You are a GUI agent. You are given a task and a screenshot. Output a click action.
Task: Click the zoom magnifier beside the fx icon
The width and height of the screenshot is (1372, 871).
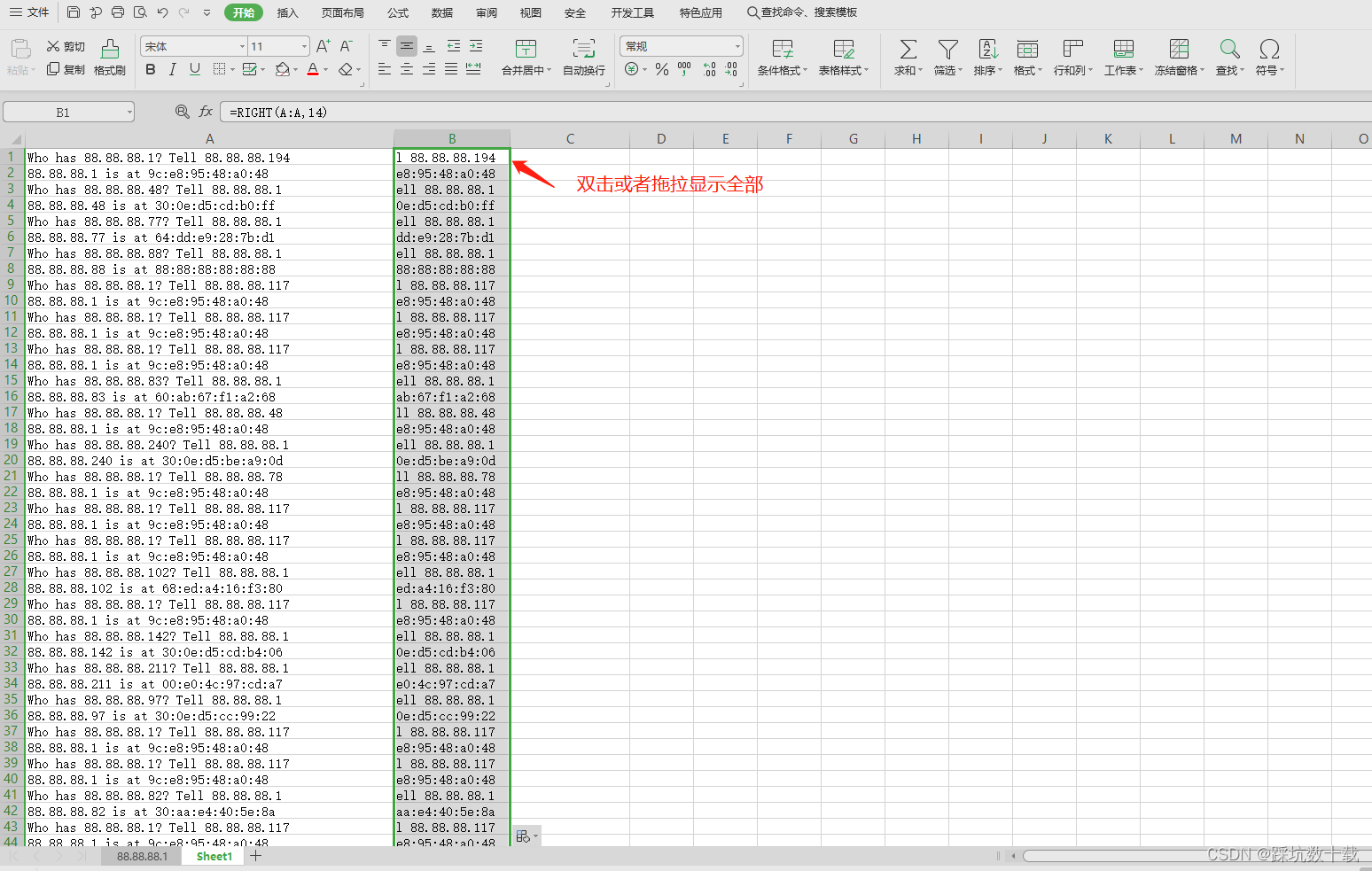pyautogui.click(x=182, y=112)
